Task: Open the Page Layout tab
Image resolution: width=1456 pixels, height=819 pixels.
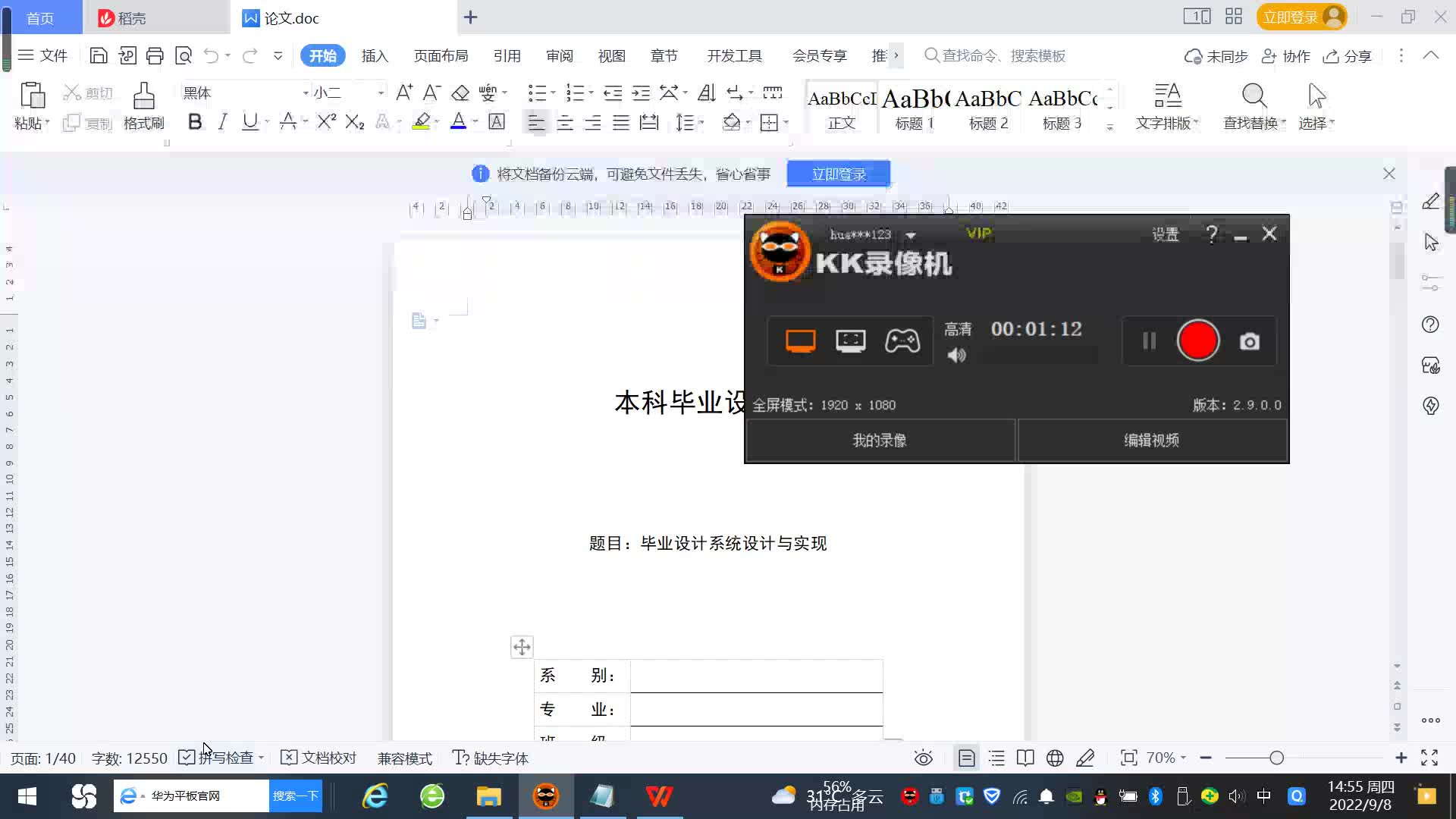Action: coord(441,56)
